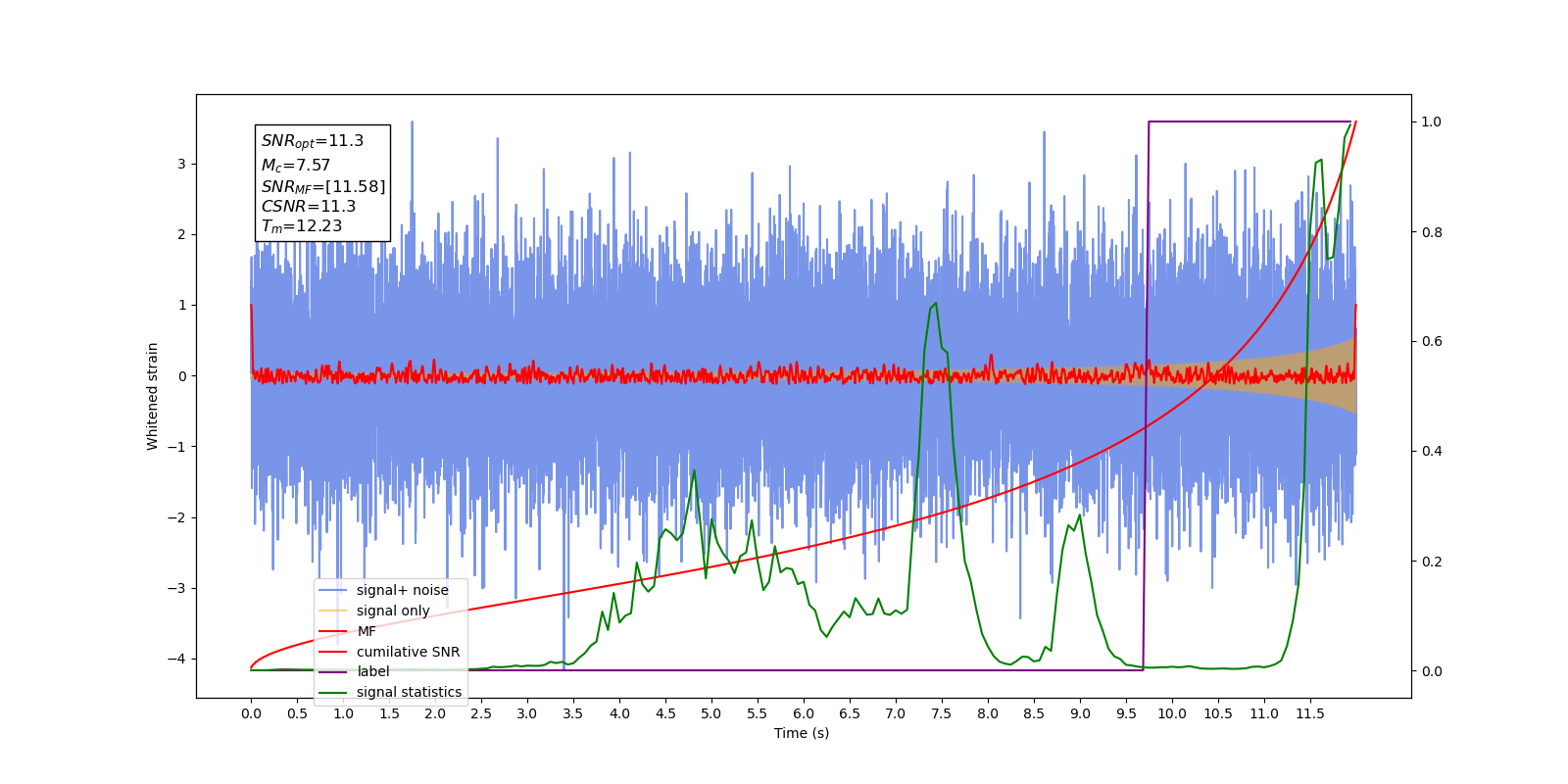This screenshot has height=784, width=1568.
Task: Click the right y-axis tick label 1.0
Action: pos(1432,122)
